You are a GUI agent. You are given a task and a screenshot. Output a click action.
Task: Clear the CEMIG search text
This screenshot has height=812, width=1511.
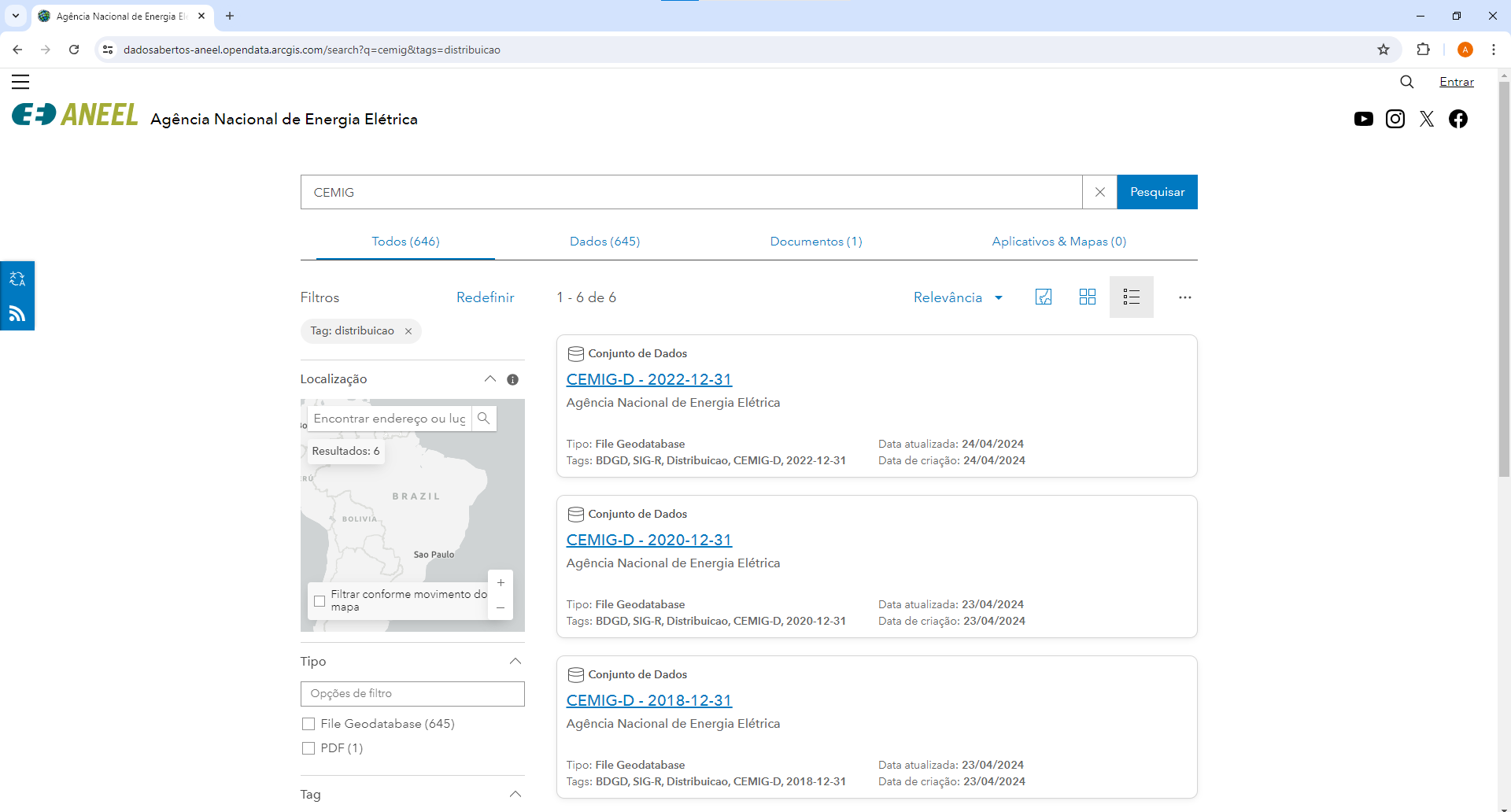point(1100,192)
